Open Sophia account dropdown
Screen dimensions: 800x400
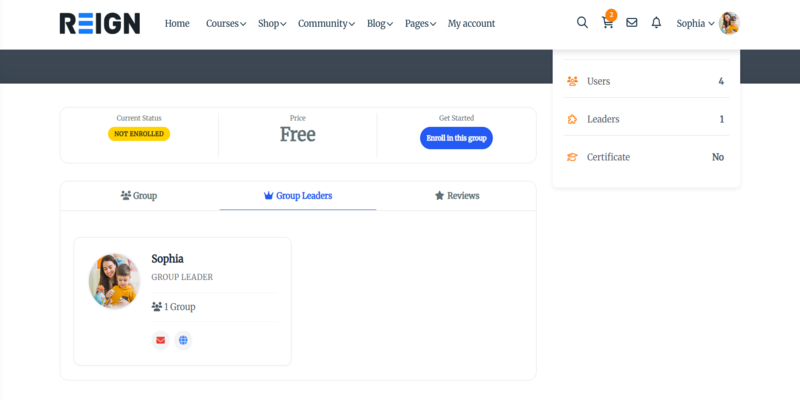(x=695, y=23)
